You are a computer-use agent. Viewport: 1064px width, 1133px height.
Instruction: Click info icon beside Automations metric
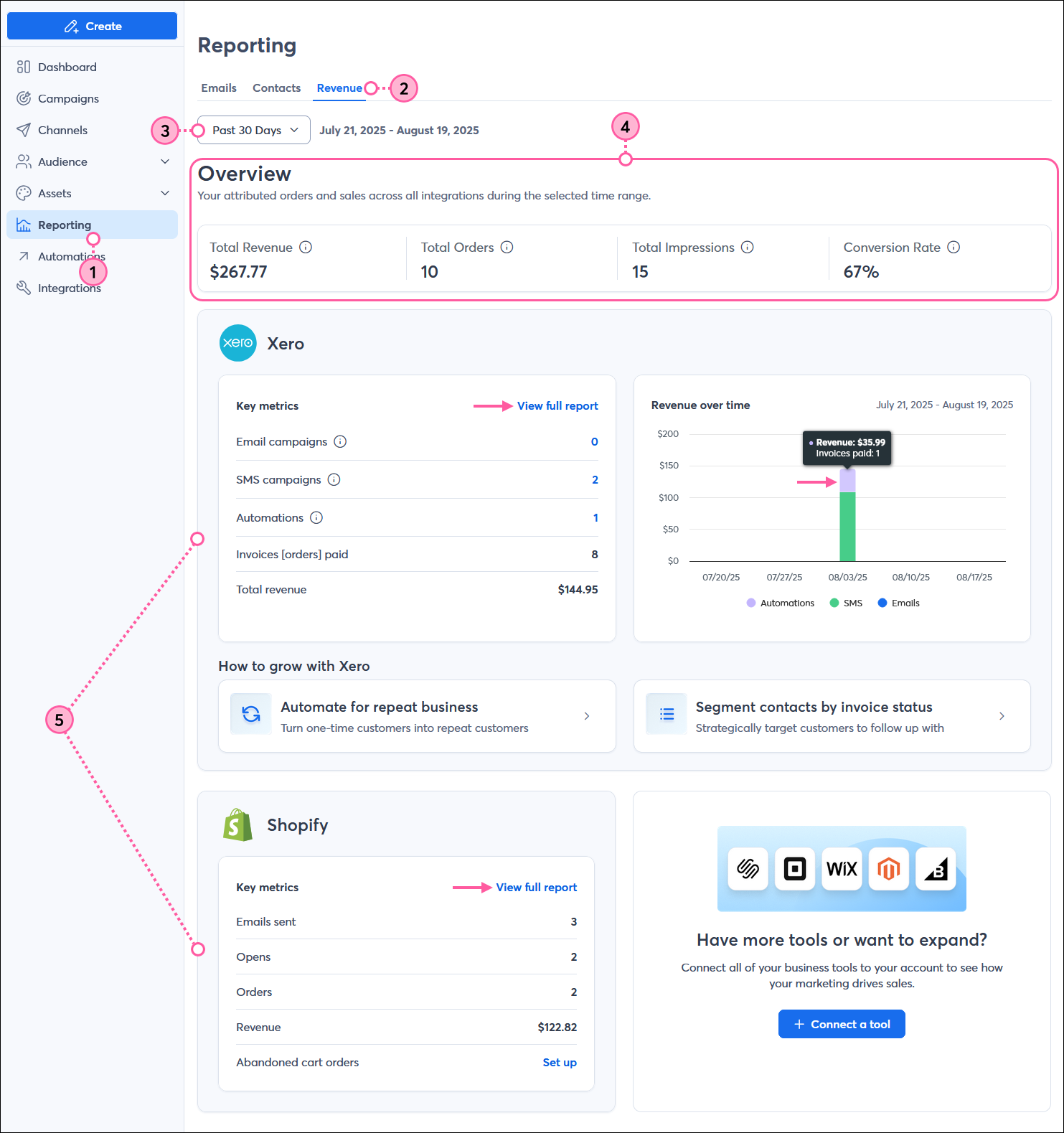(x=316, y=517)
